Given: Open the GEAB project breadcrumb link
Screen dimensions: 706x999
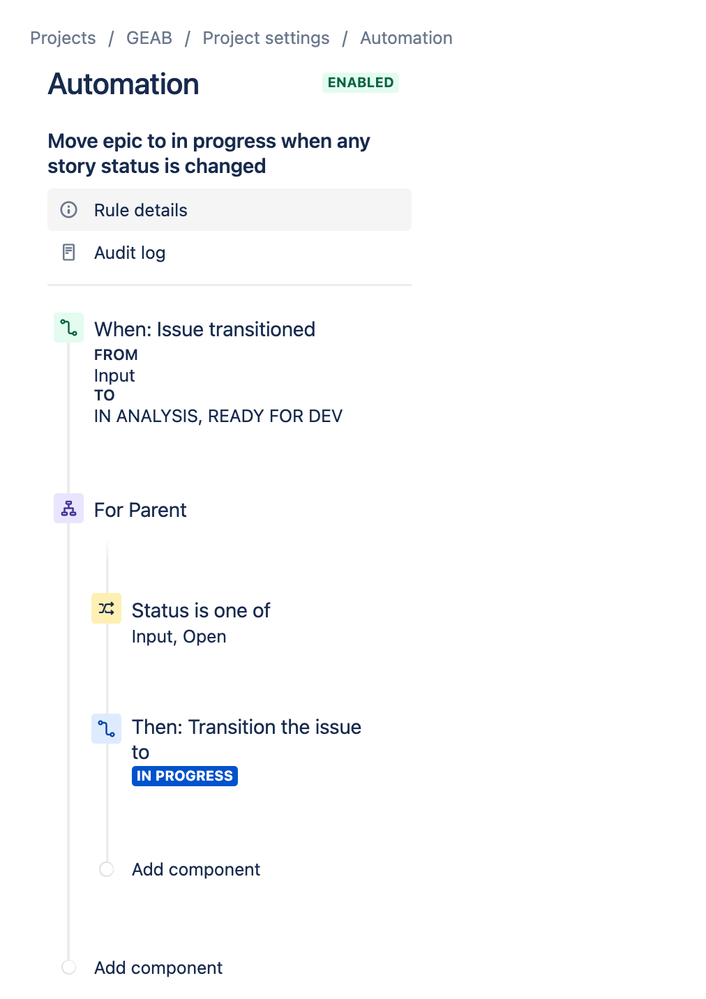Looking at the screenshot, I should (149, 37).
